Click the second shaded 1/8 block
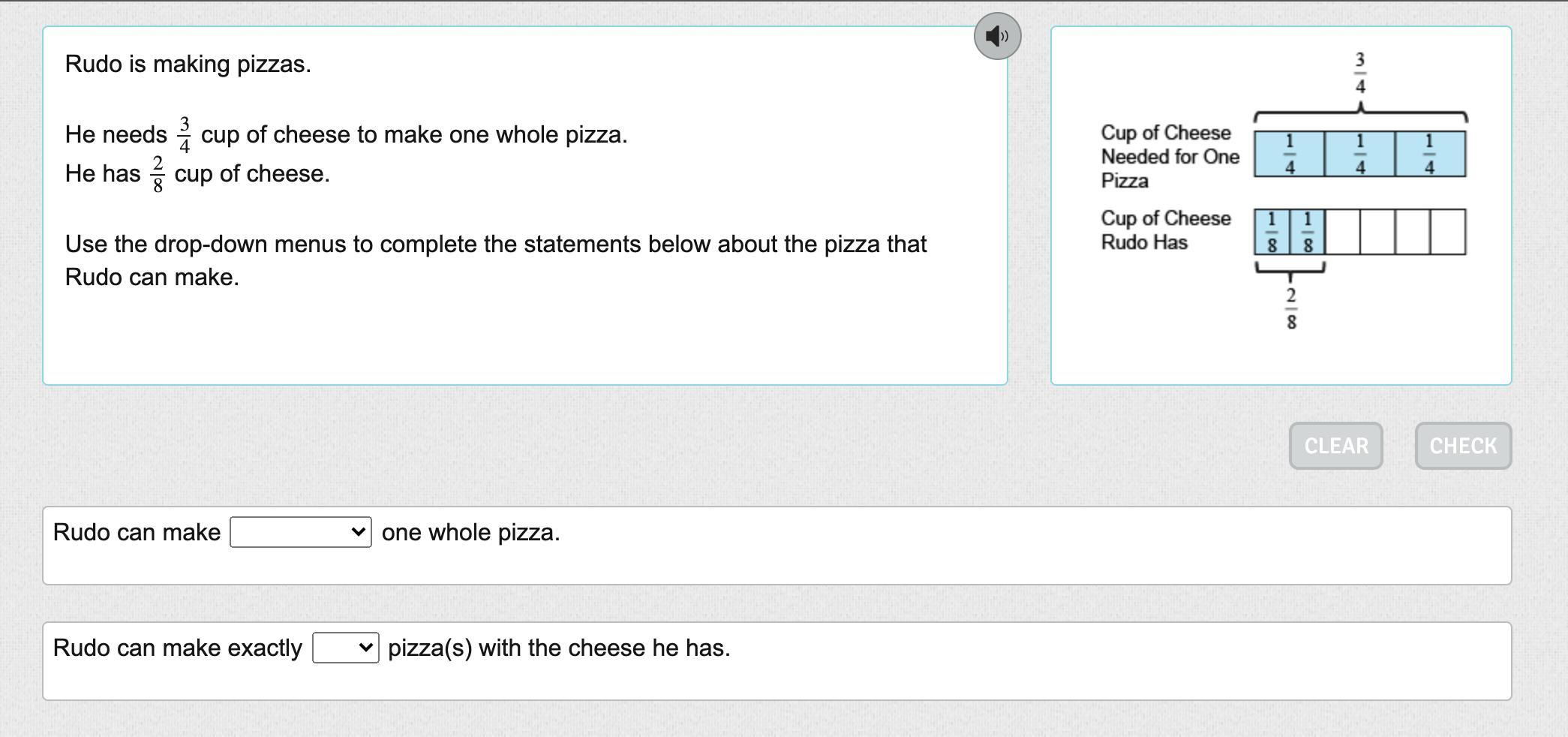Viewport: 1568px width, 737px height. point(1307,232)
